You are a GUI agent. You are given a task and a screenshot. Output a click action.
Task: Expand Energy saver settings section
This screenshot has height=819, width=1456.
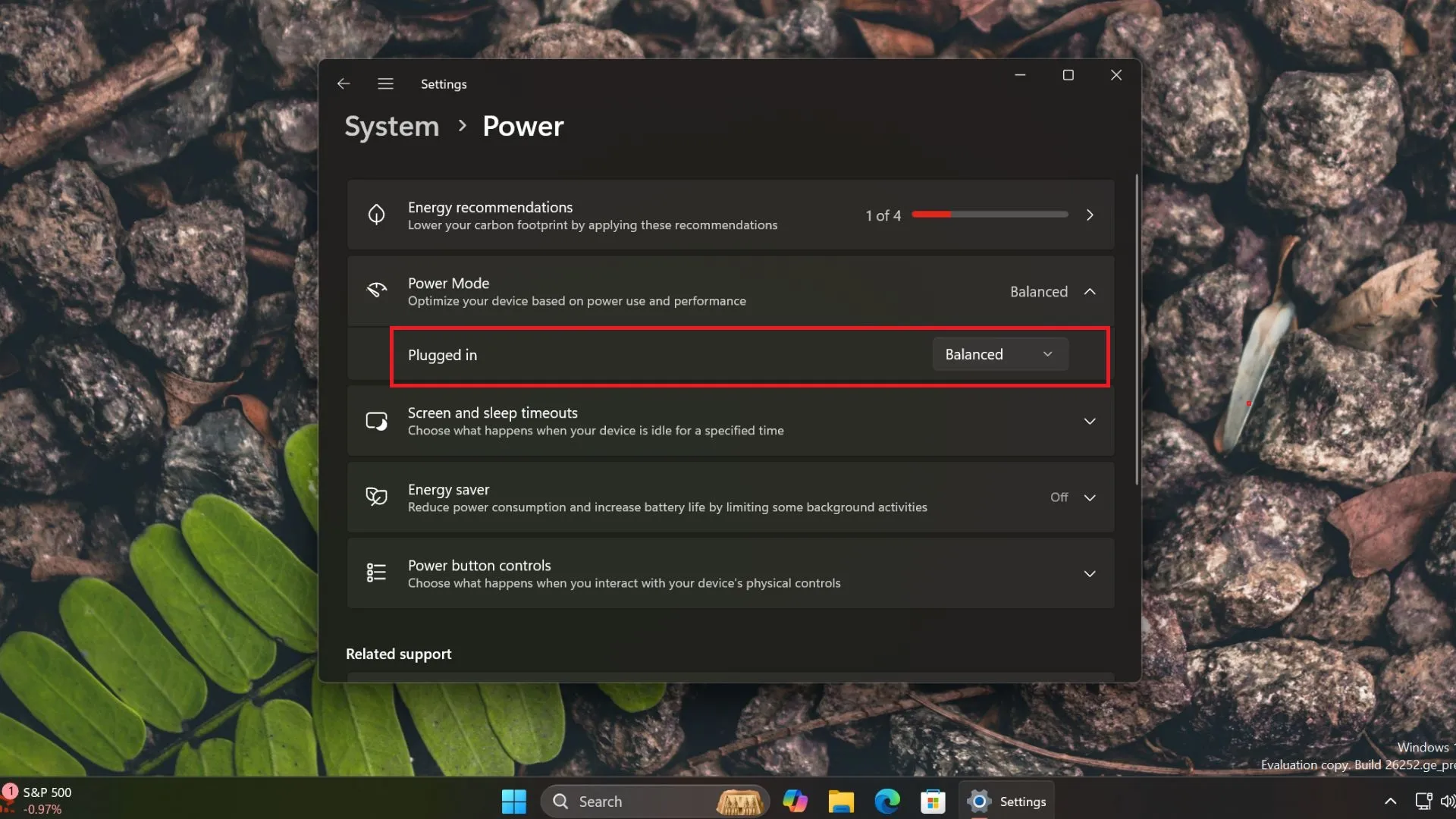tap(1089, 497)
